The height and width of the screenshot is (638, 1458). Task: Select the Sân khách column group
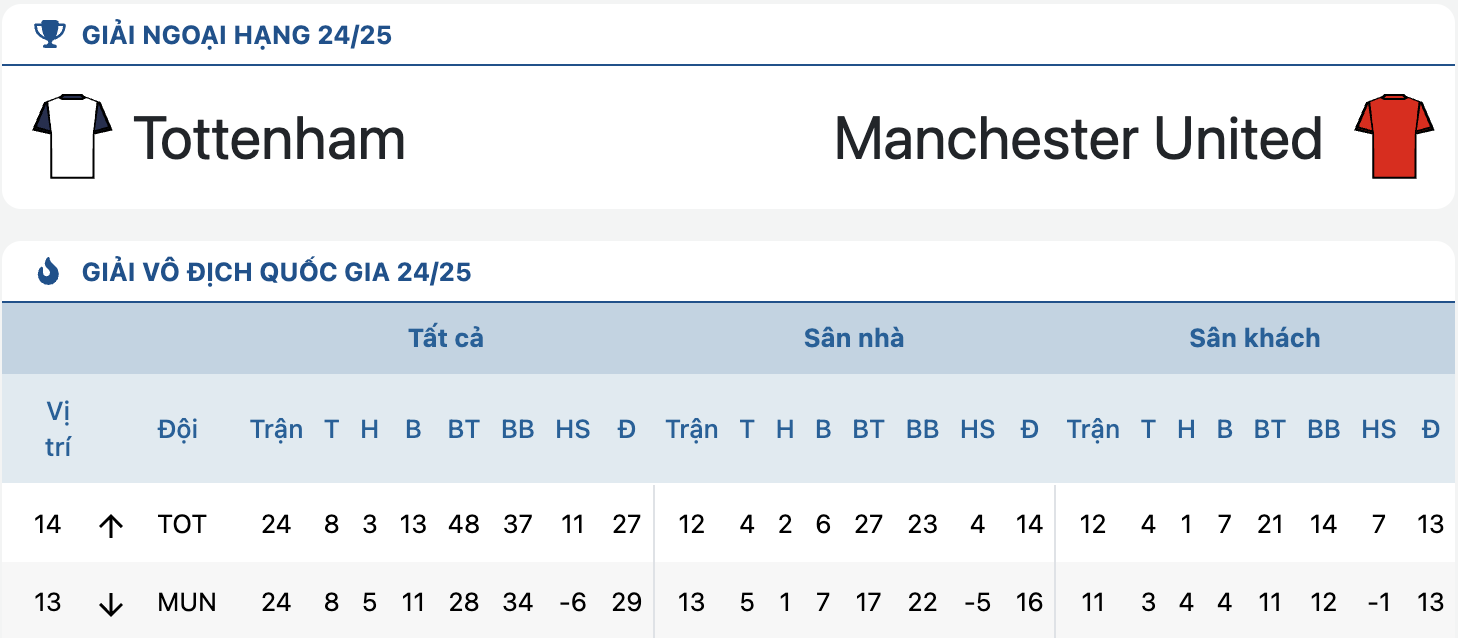click(1255, 338)
